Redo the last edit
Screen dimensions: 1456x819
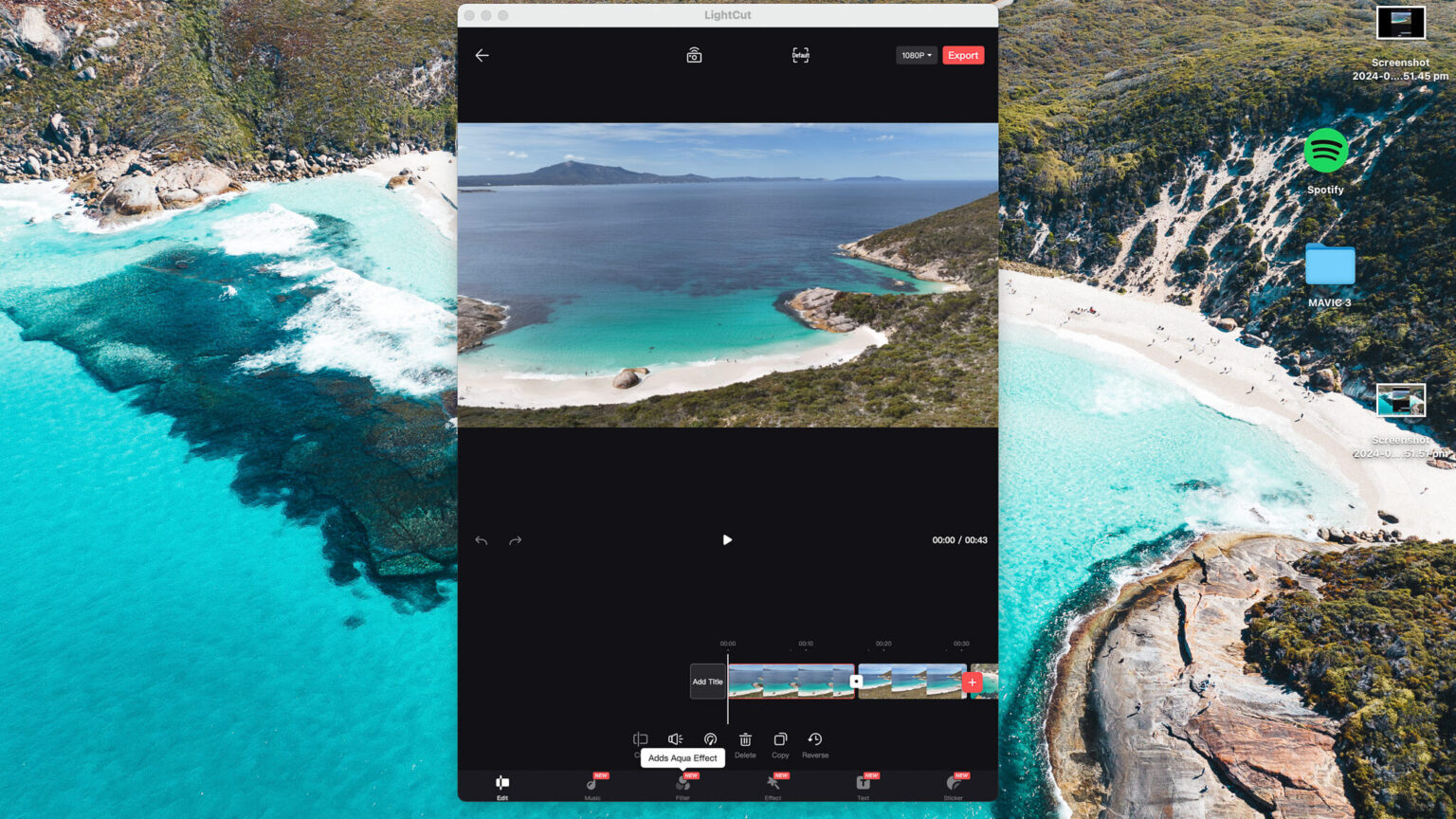pos(515,539)
